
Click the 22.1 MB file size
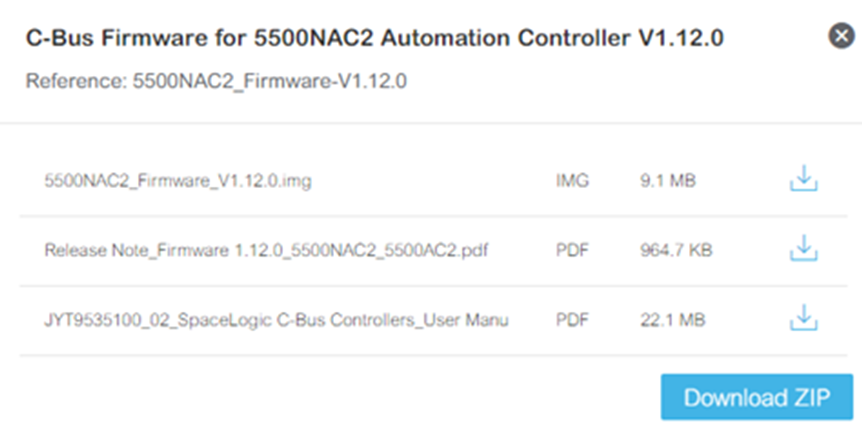672,320
